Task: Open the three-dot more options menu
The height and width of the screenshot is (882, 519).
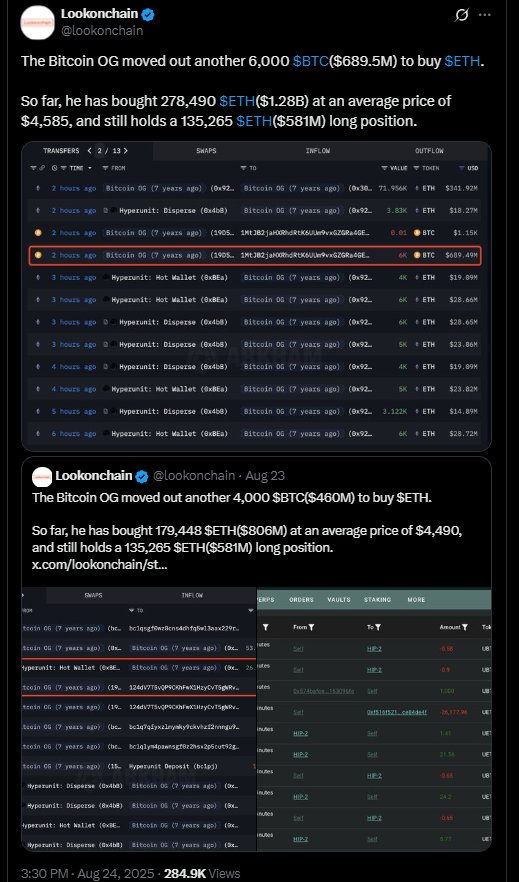Action: tap(484, 15)
